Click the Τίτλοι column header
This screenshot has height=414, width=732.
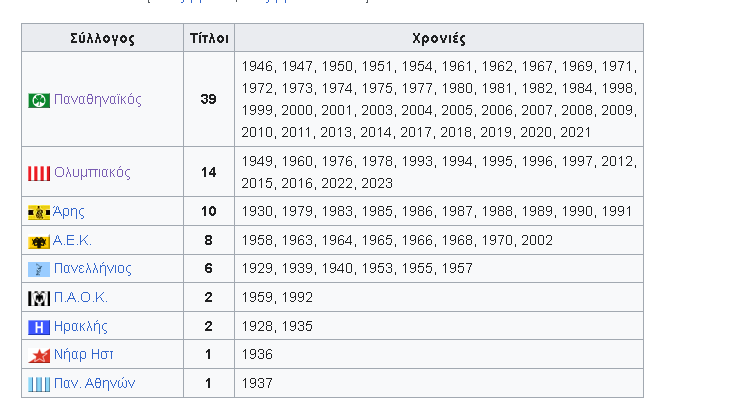click(x=209, y=39)
